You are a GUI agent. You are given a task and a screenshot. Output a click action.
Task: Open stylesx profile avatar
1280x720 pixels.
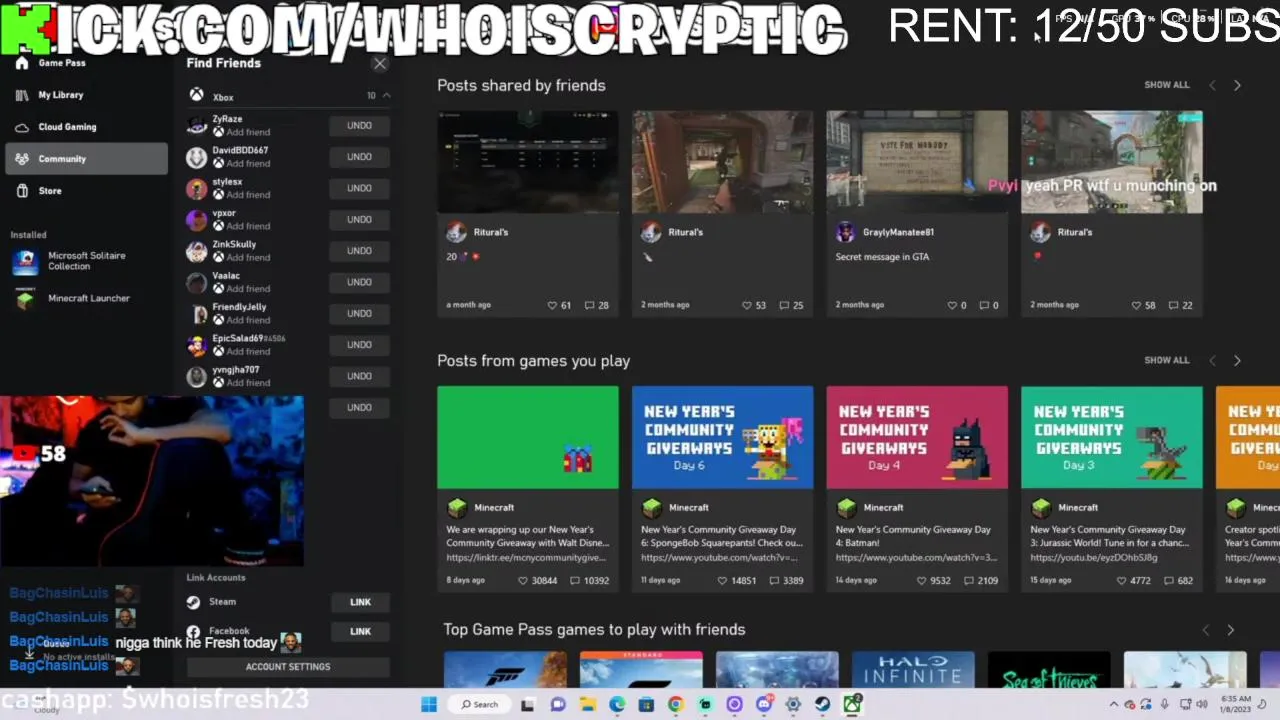point(197,188)
